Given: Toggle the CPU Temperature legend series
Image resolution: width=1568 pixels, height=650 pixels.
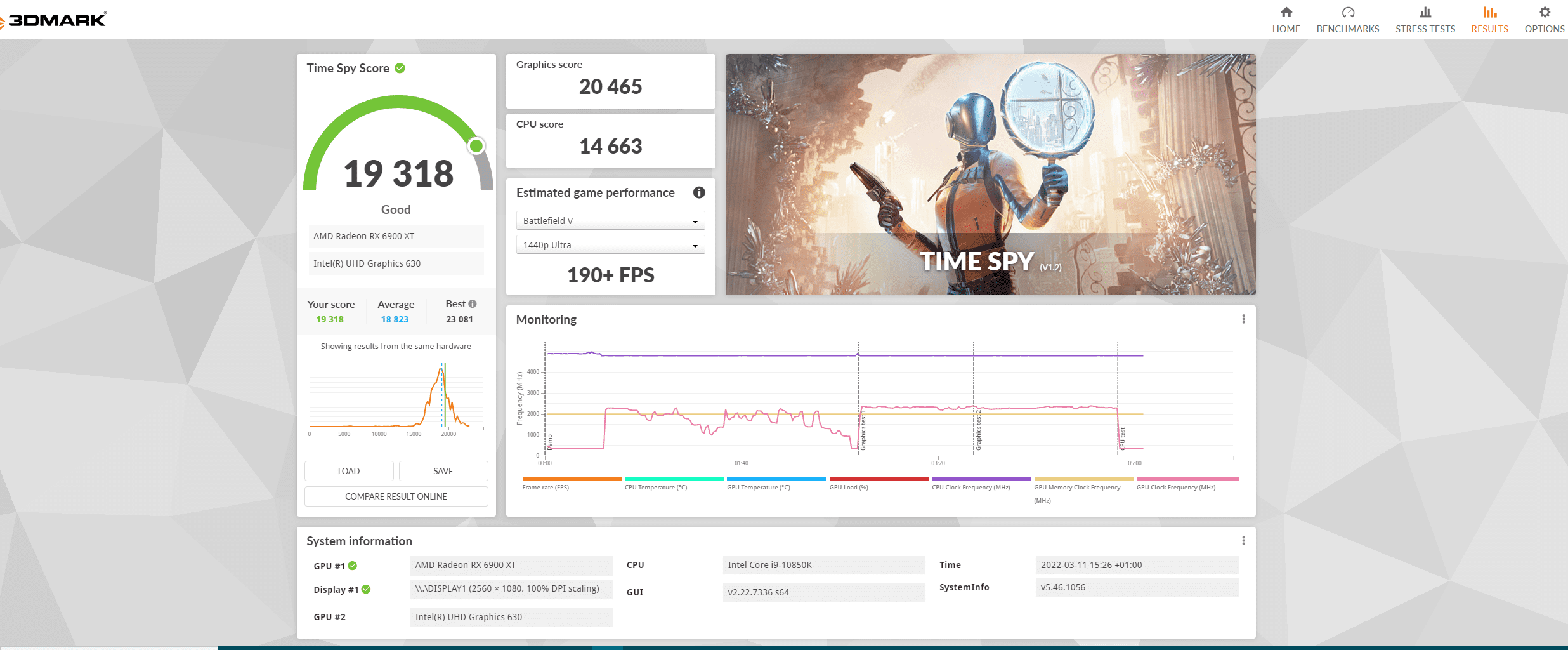Looking at the screenshot, I should (x=674, y=484).
